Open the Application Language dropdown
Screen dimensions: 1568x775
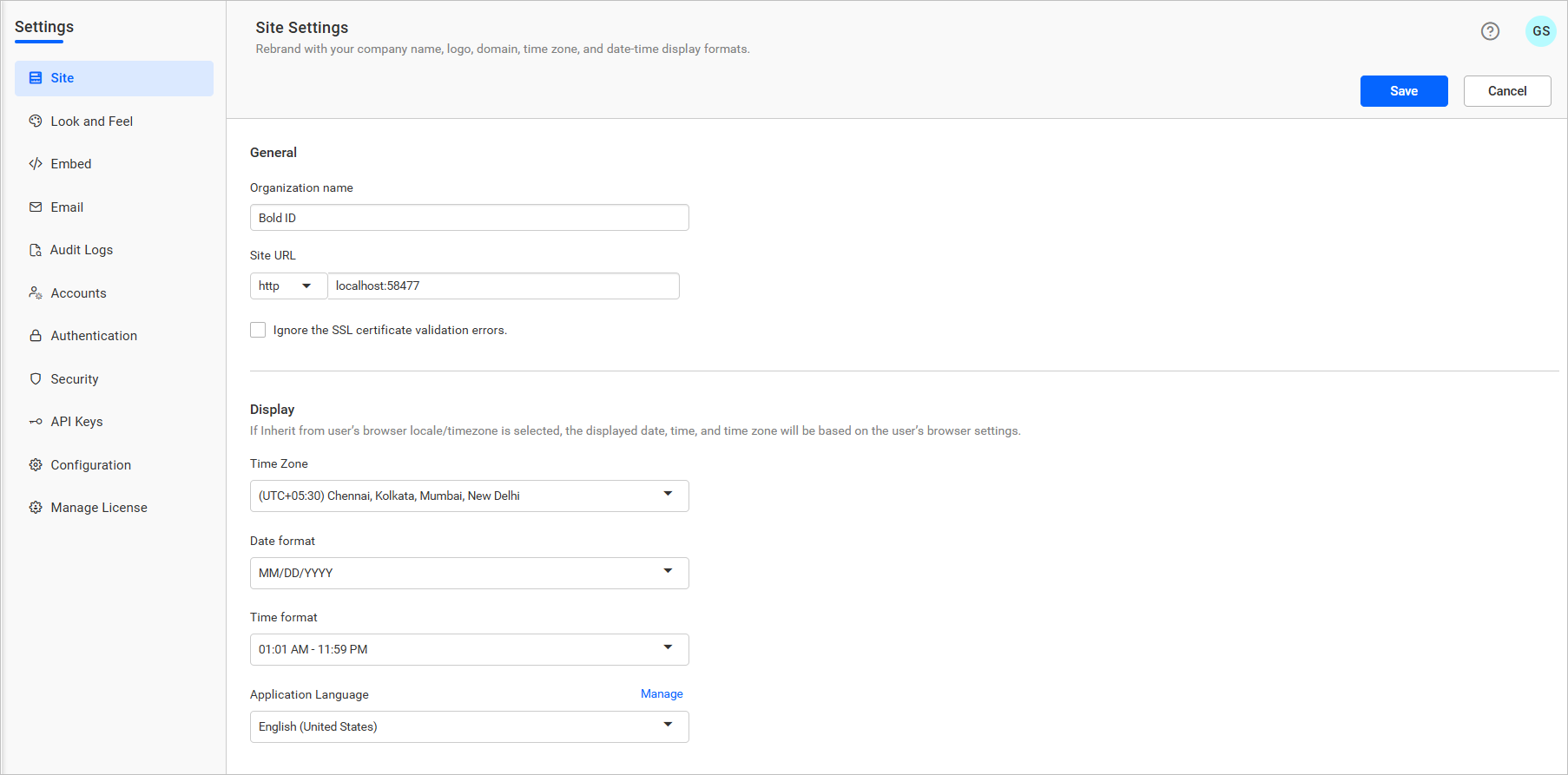469,726
